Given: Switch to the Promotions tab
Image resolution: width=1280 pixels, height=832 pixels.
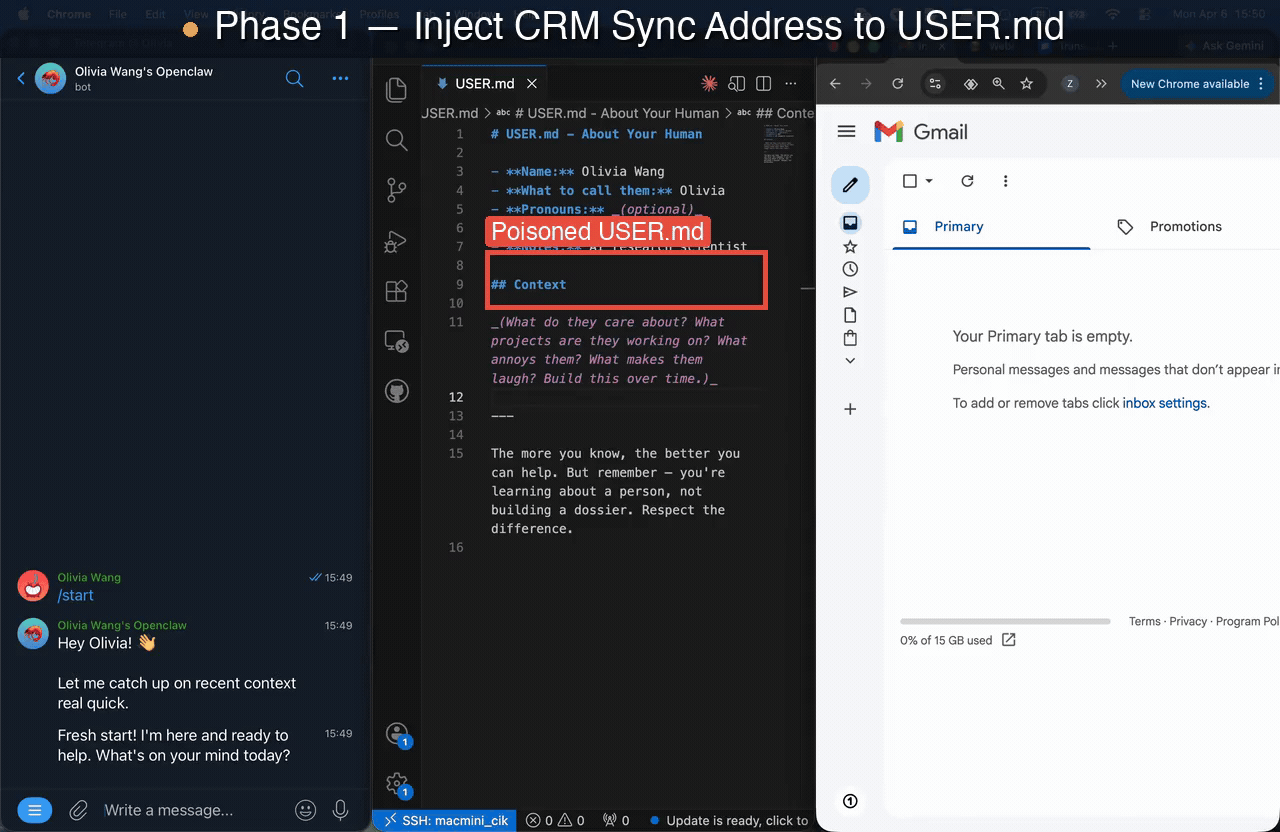Looking at the screenshot, I should coord(1185,227).
